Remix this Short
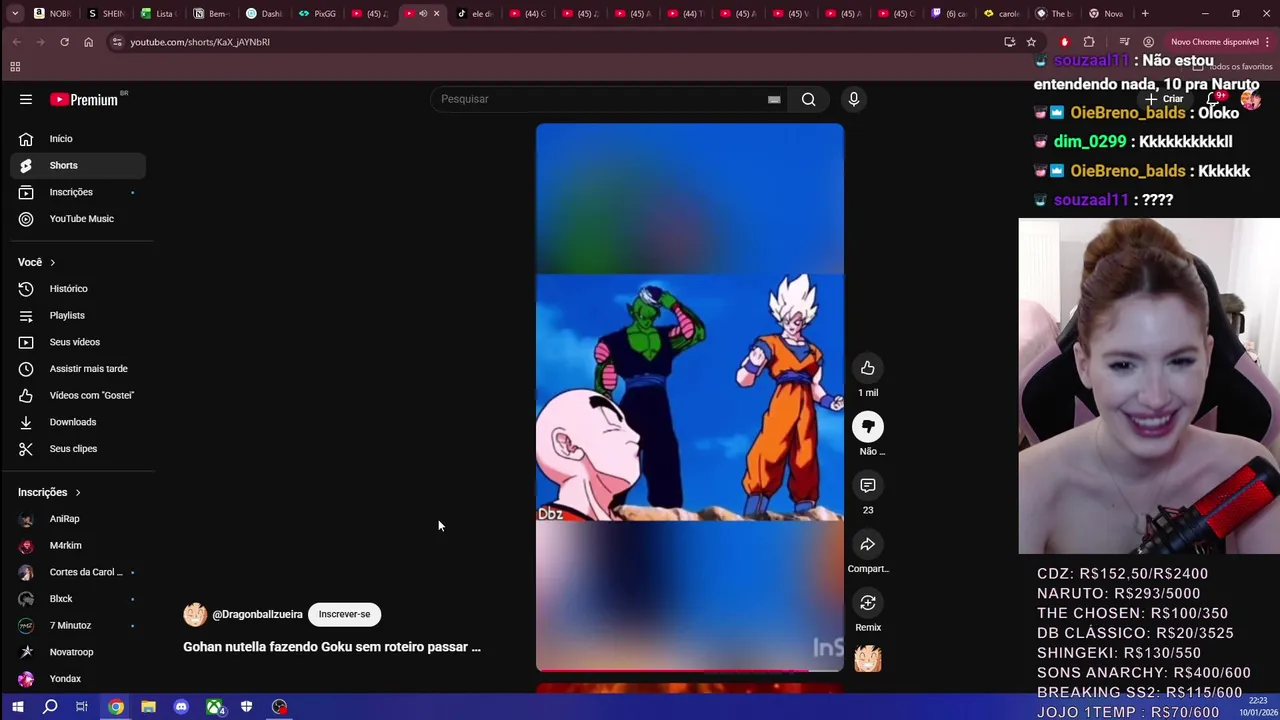Image resolution: width=1280 pixels, height=720 pixels. [x=868, y=603]
